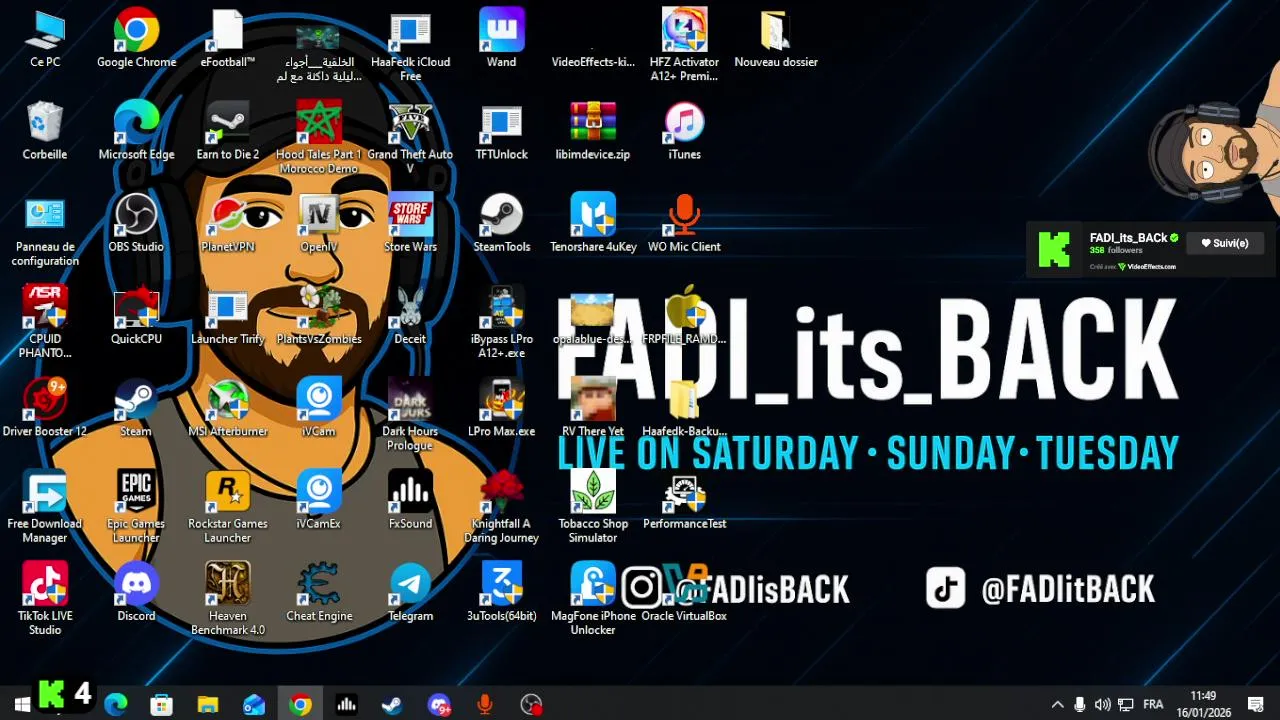Image resolution: width=1280 pixels, height=720 pixels.
Task: Open Panneau de configuration icon
Action: tap(45, 232)
